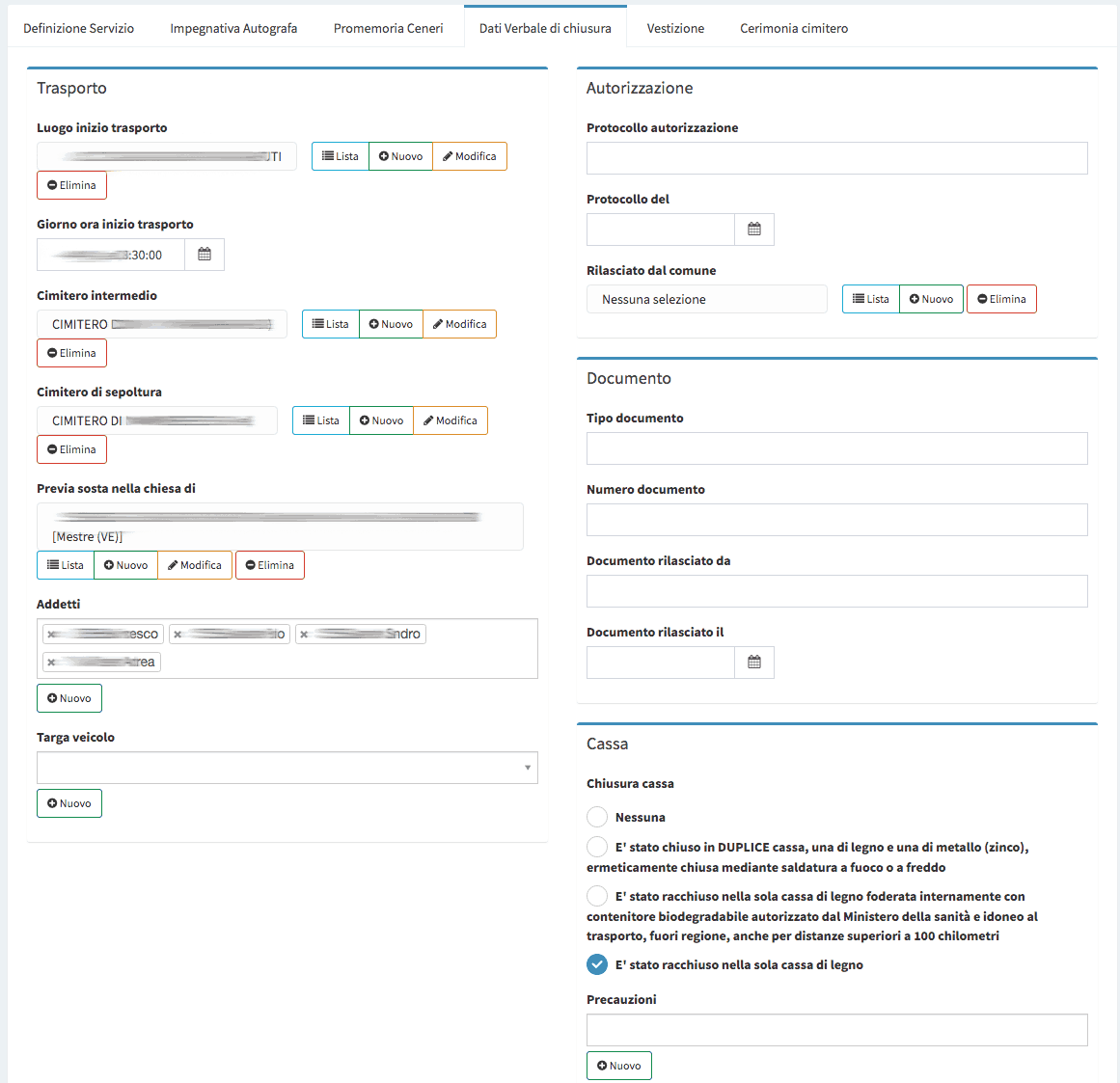Select the DUPLICE cassa radio option

coord(597,847)
